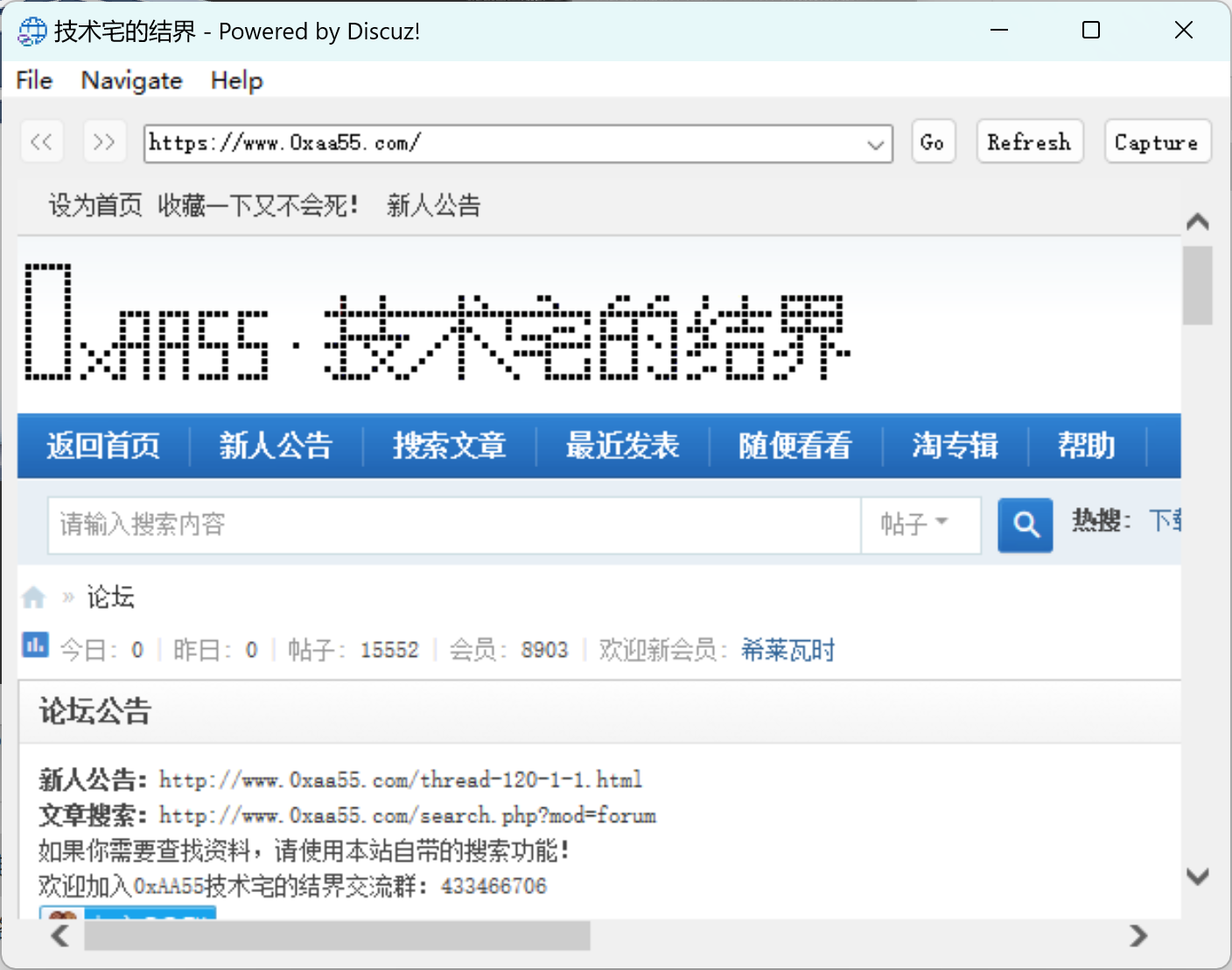The width and height of the screenshot is (1232, 970).
Task: Click the horizontal scrollbar right arrow
Action: [x=1138, y=936]
